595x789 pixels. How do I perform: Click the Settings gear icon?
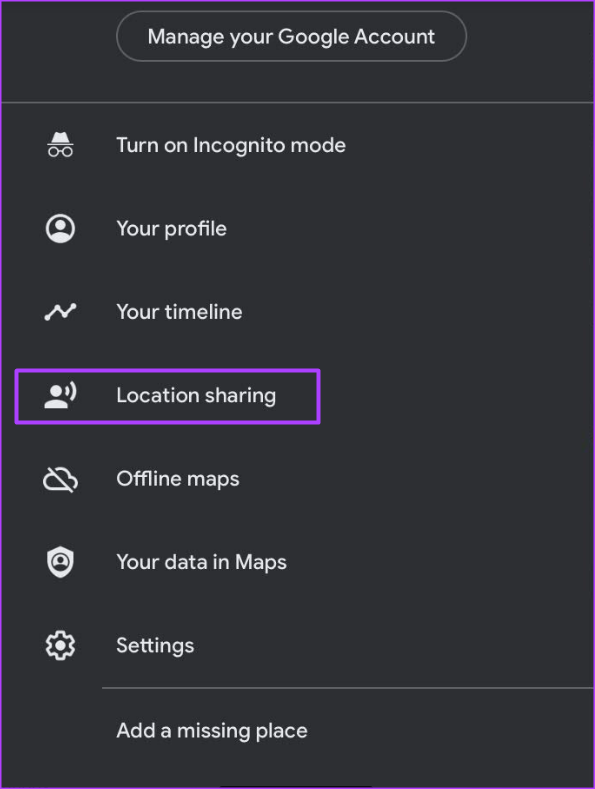(60, 645)
